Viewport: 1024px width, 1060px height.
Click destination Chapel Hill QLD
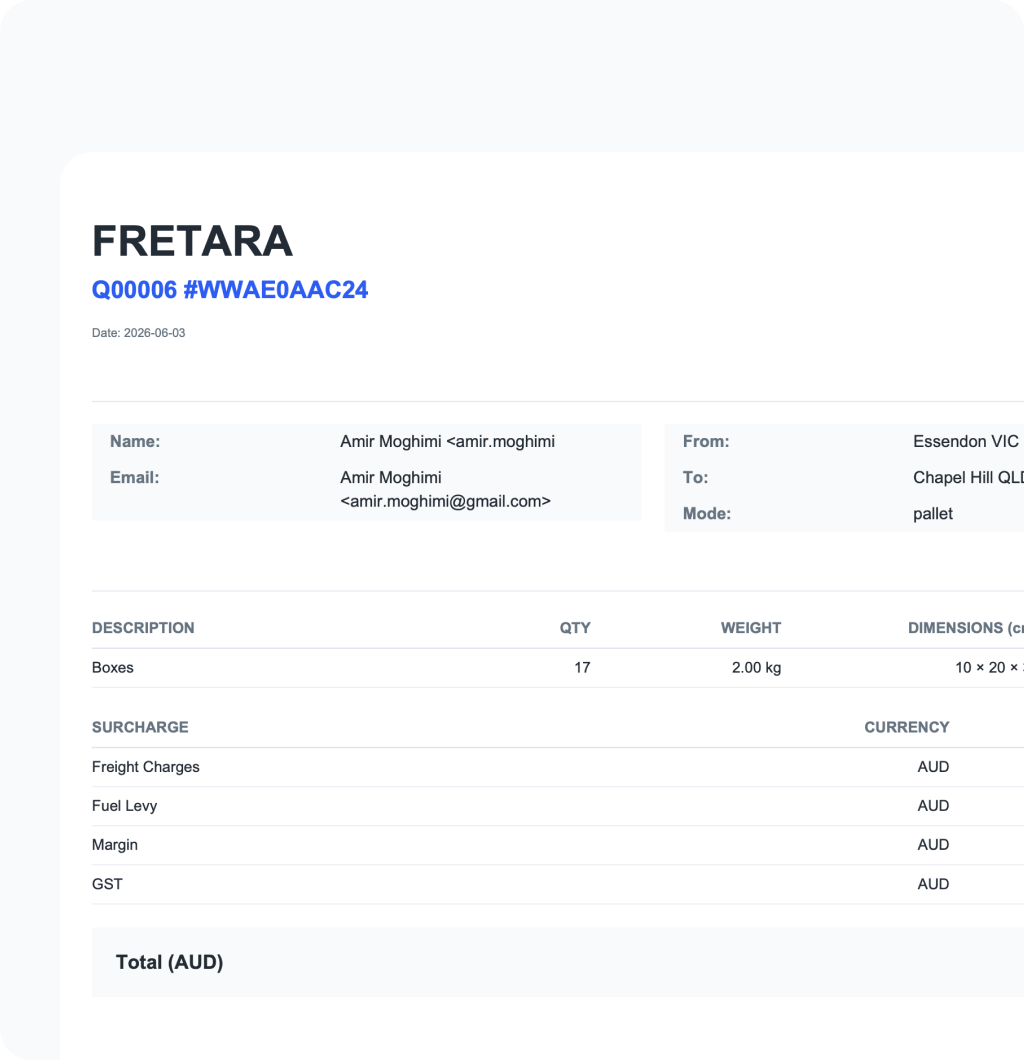(x=968, y=477)
